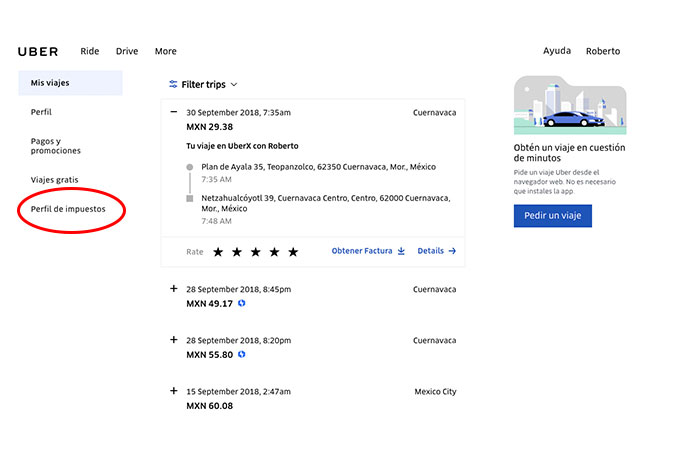Screen dimensions: 680x471
Task: Open the Ride menu item
Action: click(90, 51)
